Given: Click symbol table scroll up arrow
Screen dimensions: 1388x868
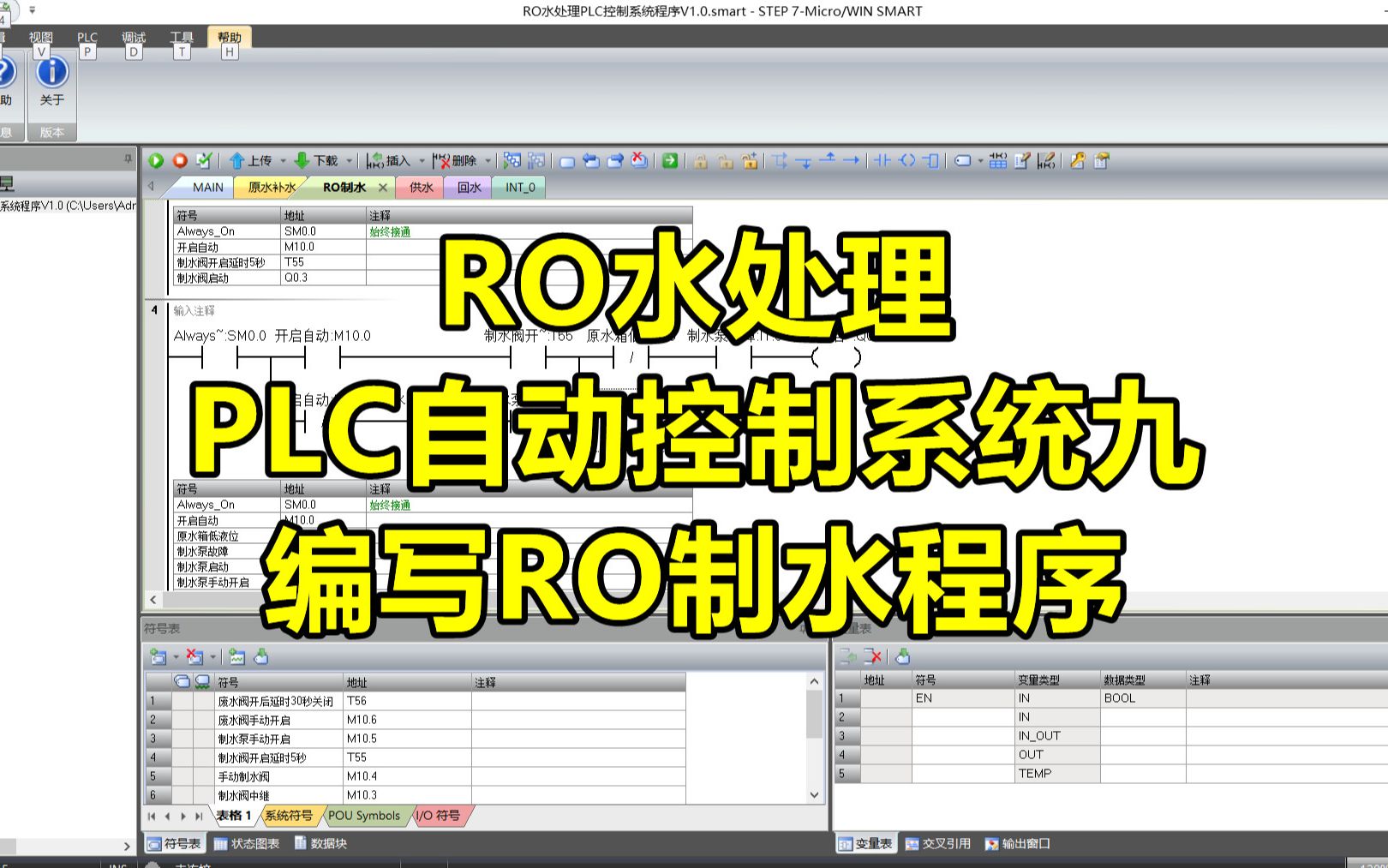Looking at the screenshot, I should [x=814, y=681].
